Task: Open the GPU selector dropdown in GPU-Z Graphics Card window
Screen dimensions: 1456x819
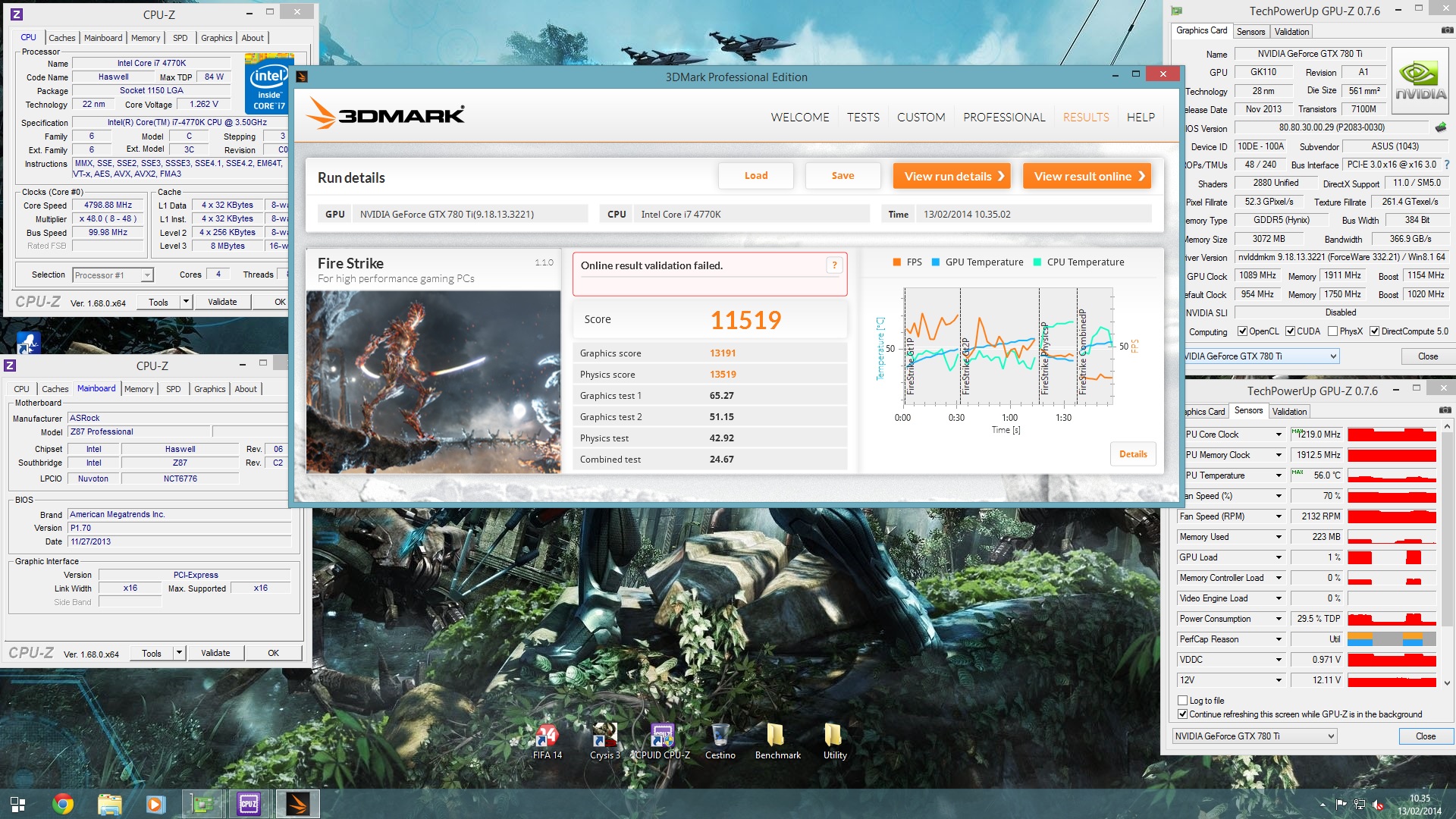Action: (x=1333, y=356)
